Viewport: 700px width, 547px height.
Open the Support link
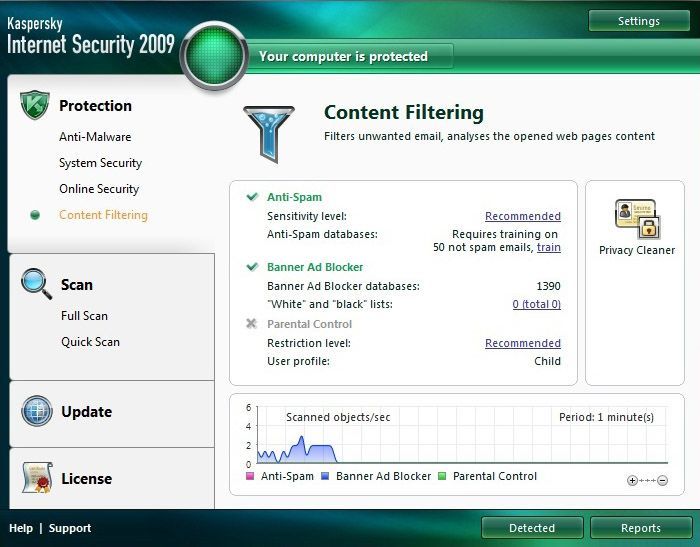[70, 528]
